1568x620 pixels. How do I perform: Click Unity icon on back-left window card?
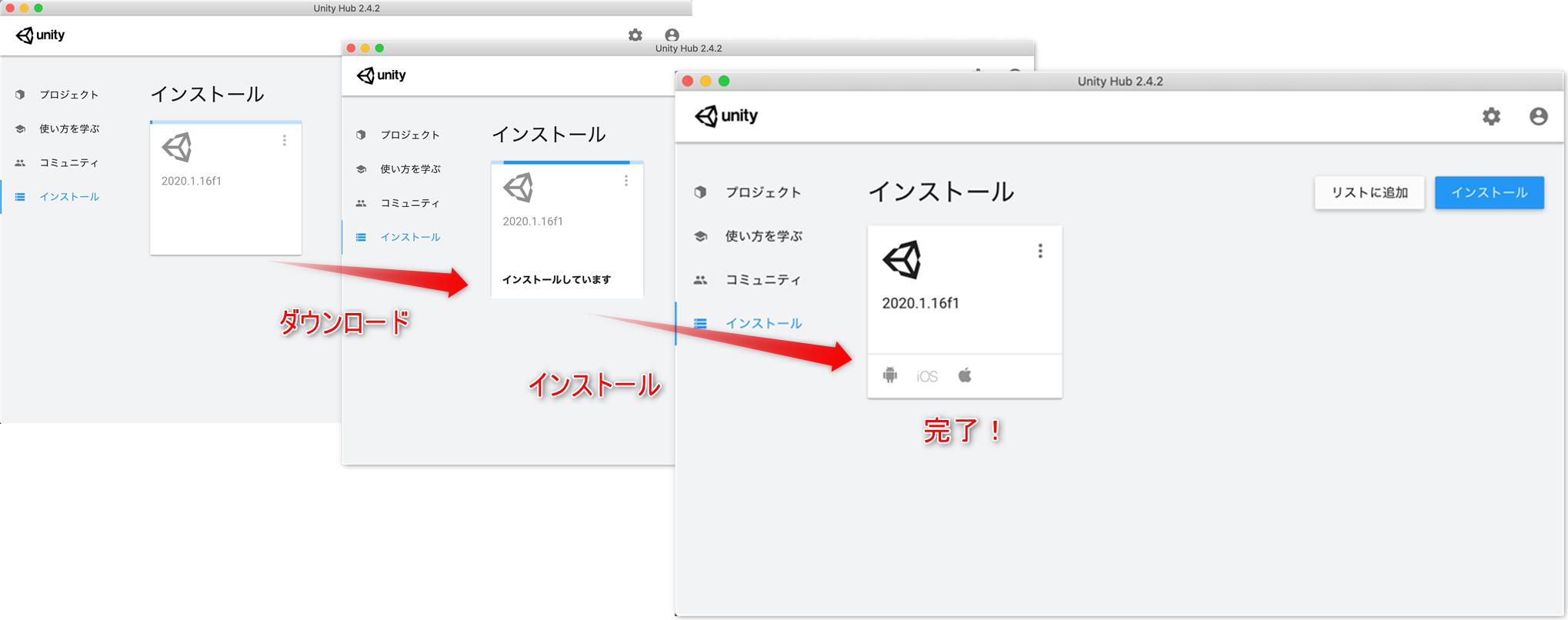176,148
